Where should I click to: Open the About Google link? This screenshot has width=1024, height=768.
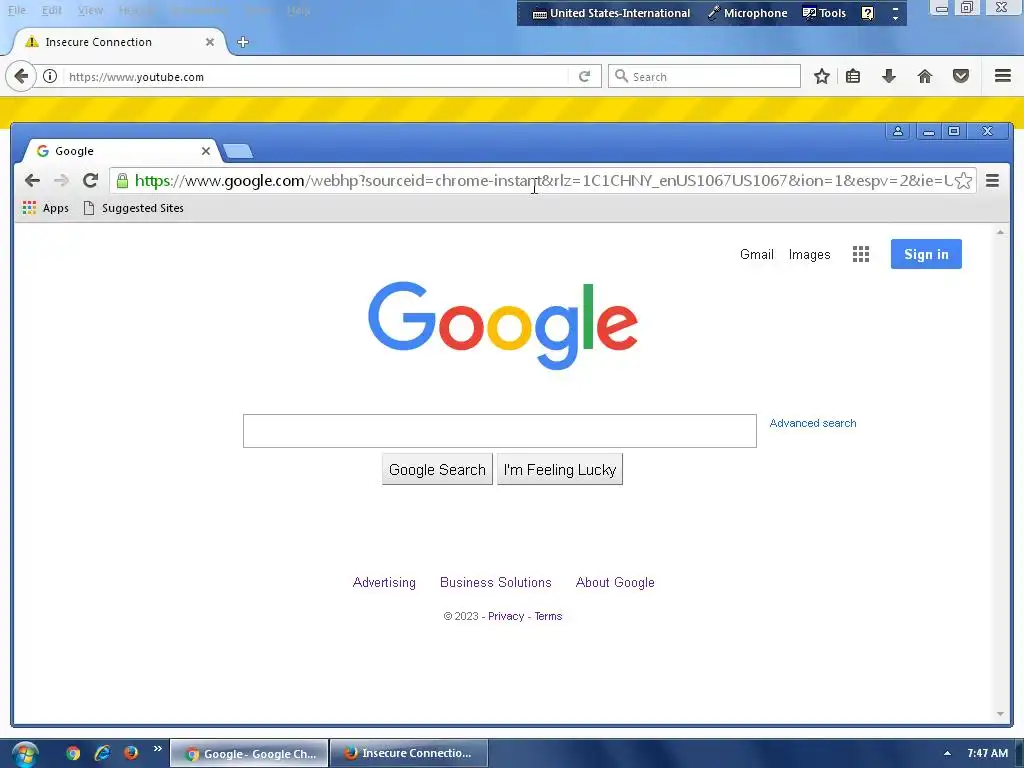(x=615, y=583)
